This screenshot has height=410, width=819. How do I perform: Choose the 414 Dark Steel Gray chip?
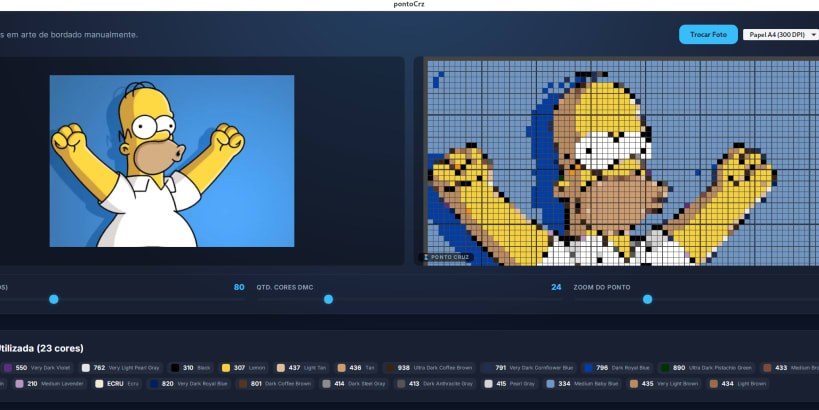tap(355, 383)
